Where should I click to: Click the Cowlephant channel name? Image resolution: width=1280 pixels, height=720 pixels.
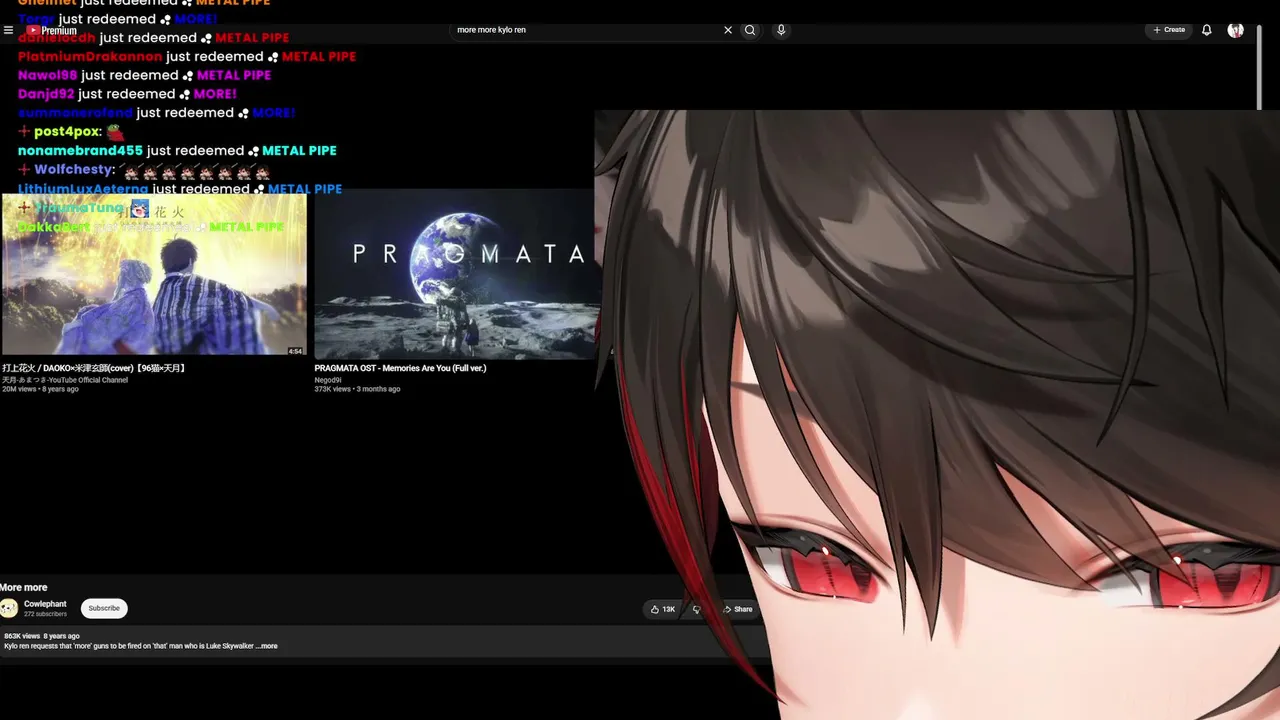coord(45,604)
